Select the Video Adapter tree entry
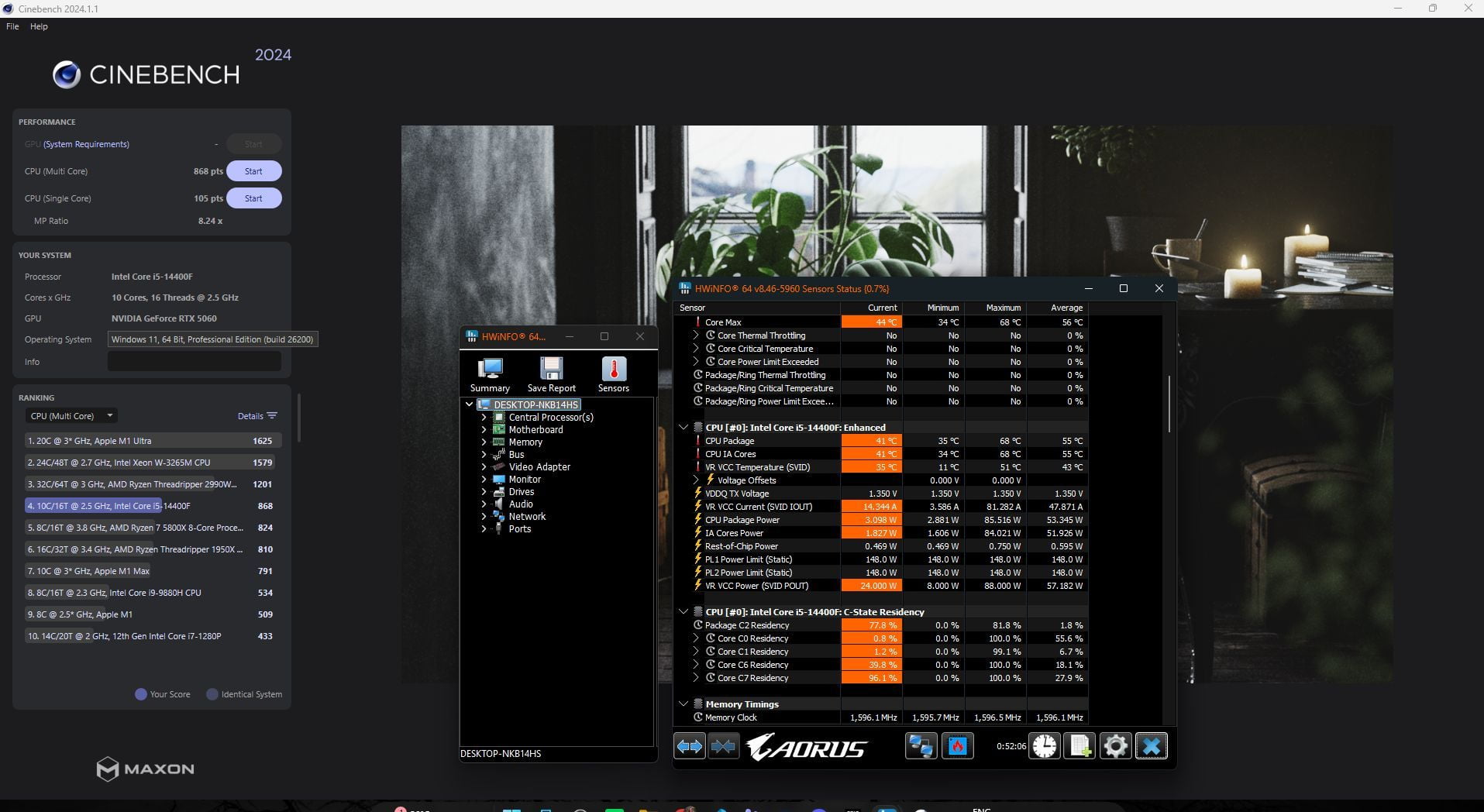The width and height of the screenshot is (1484, 812). [x=539, y=467]
